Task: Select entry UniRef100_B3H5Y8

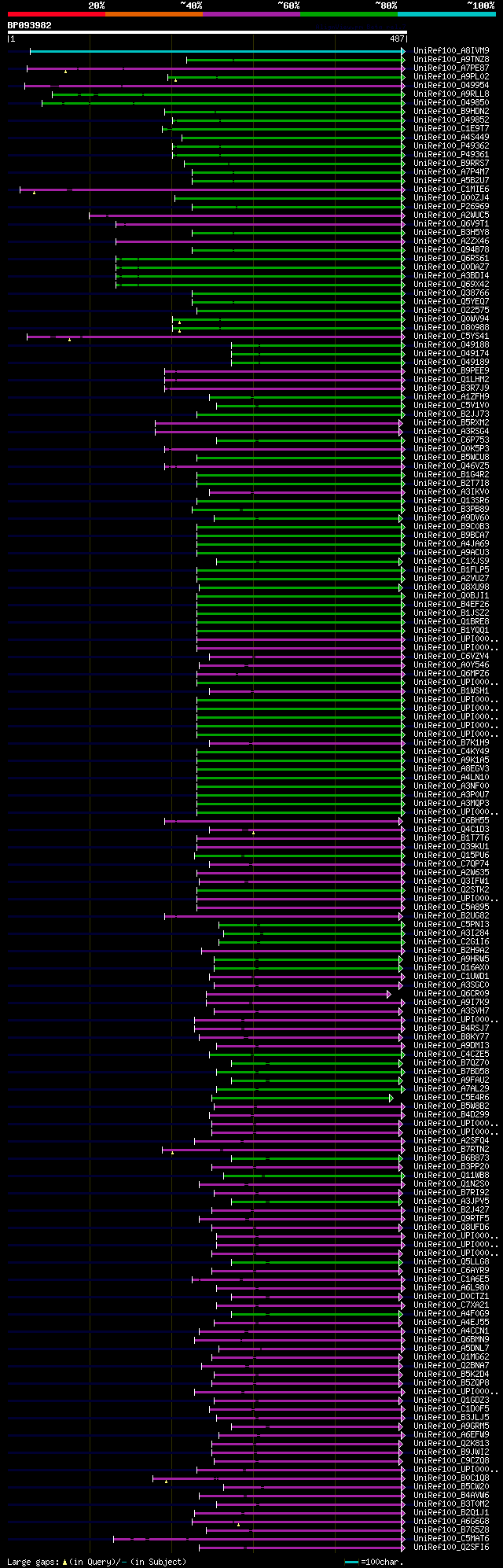Action: [x=451, y=233]
